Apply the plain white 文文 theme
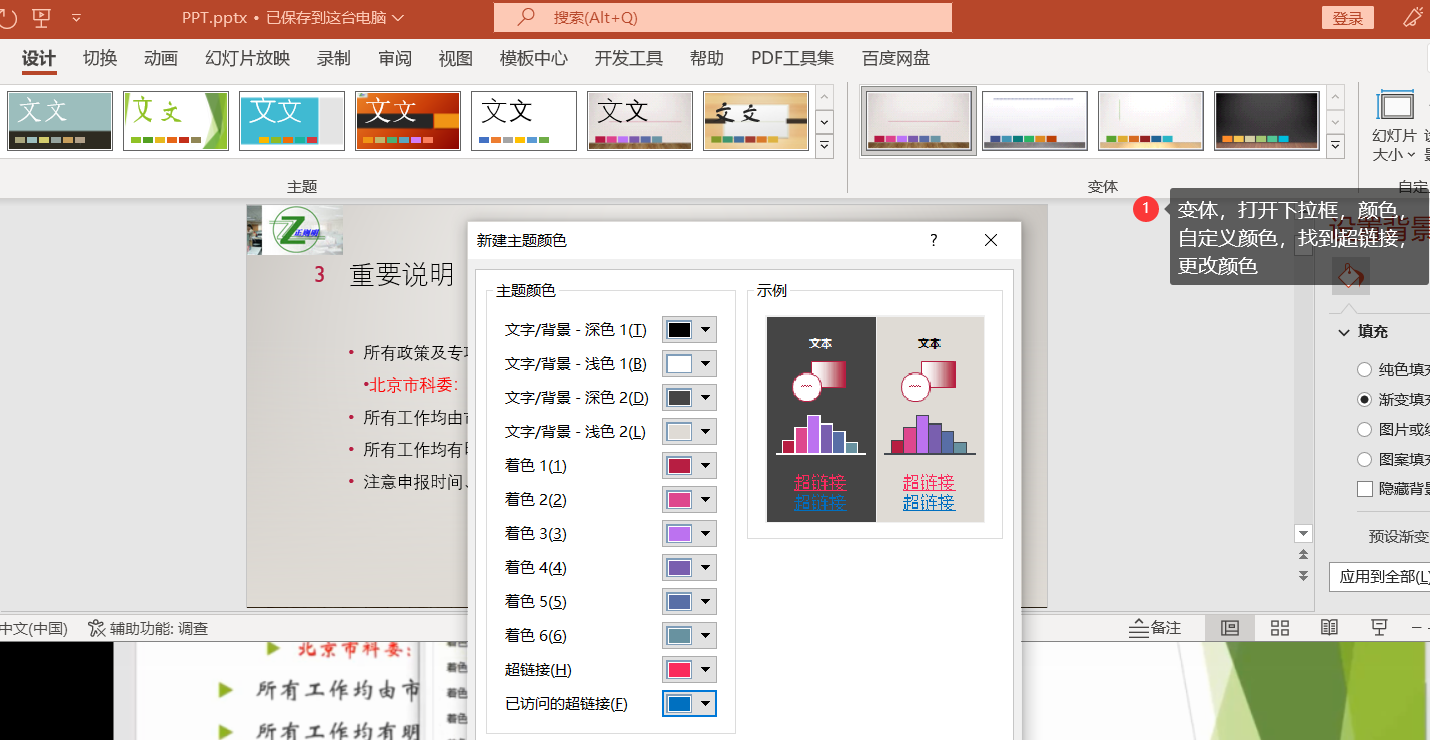The image size is (1430, 740). coord(524,121)
